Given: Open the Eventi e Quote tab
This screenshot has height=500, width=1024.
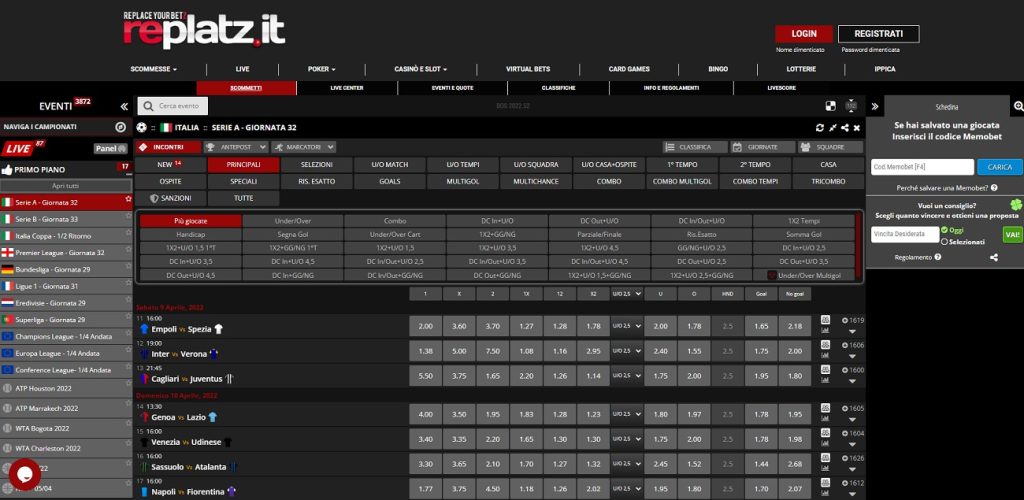Looking at the screenshot, I should pos(453,88).
